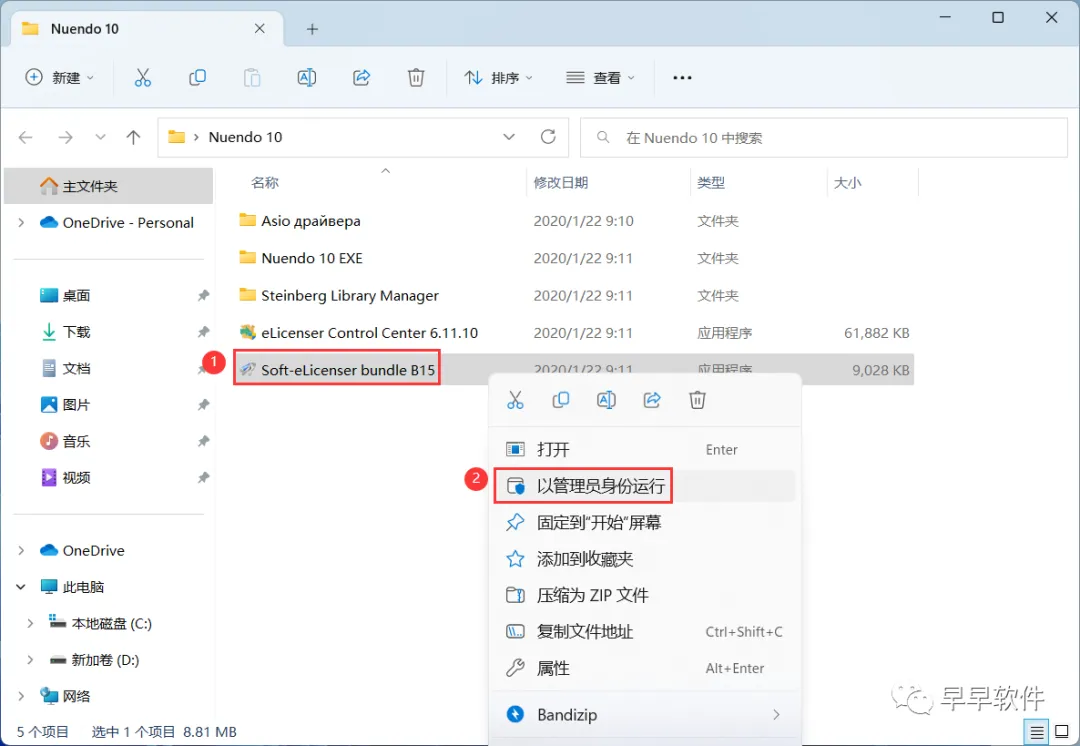
Task: Open a new tab with the plus button
Action: pyautogui.click(x=312, y=29)
